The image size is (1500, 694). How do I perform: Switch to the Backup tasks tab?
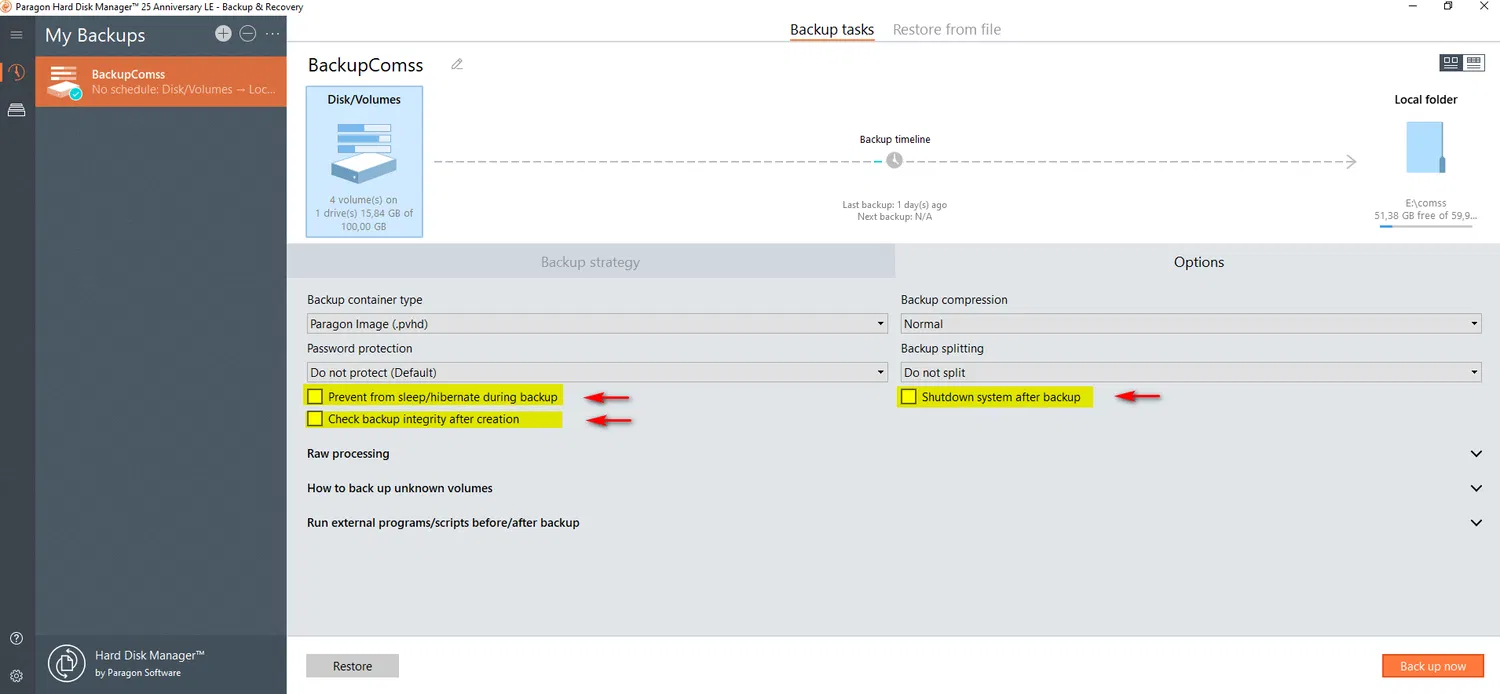[x=832, y=30]
